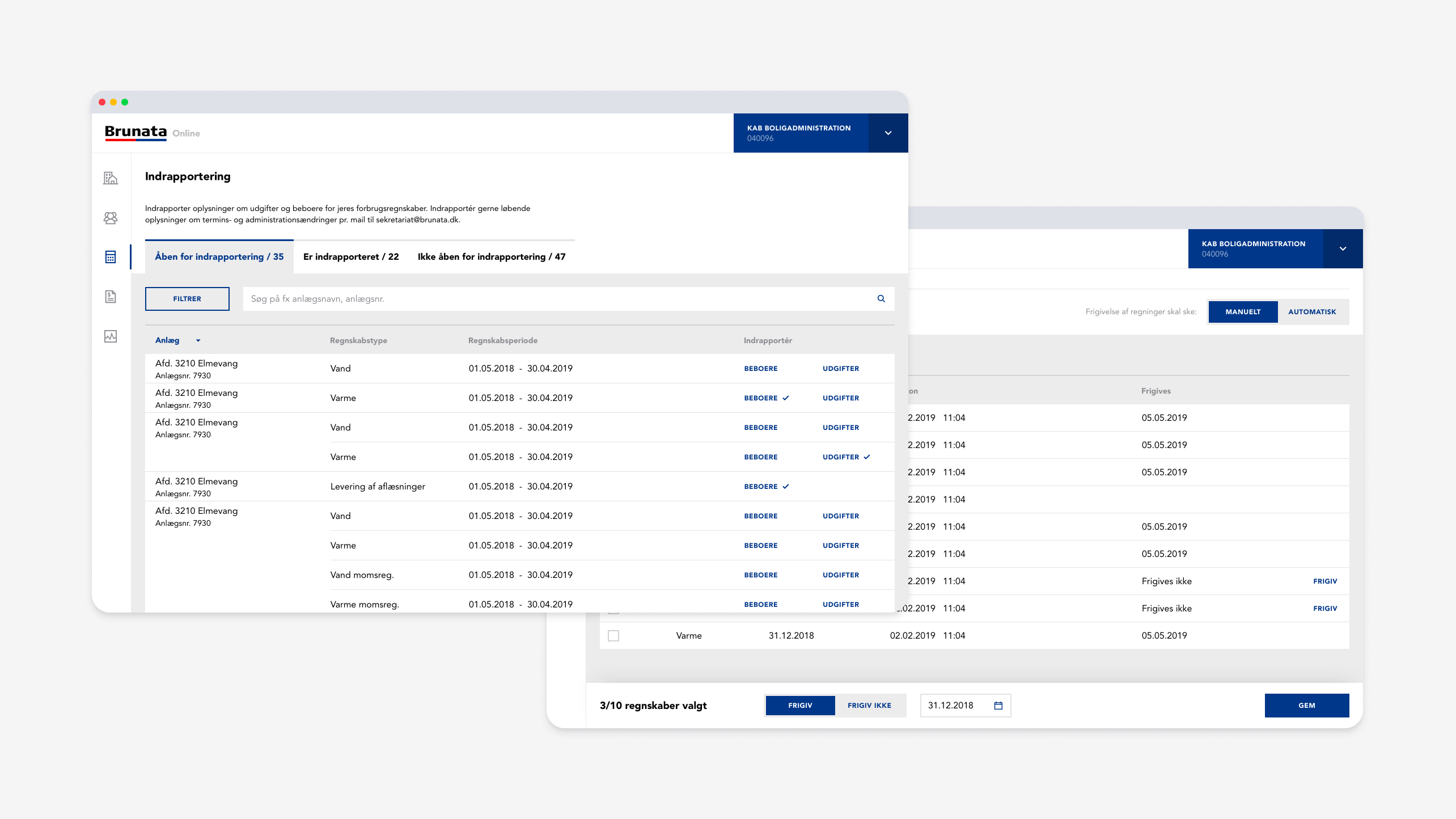Click the Regnskabstype column header
Viewport: 1456px width, 819px height.
pos(358,341)
